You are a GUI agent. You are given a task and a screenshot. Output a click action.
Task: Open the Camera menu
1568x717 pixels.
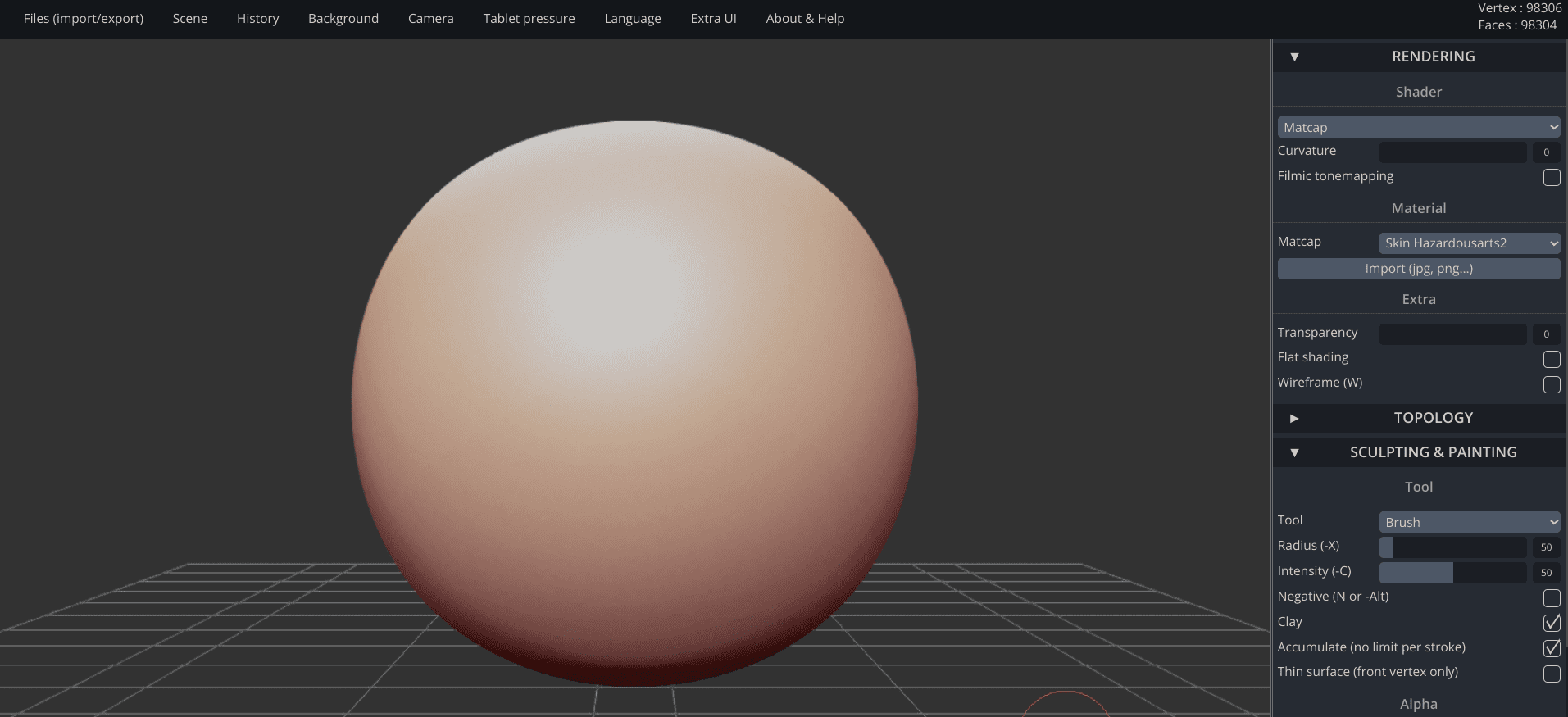click(431, 18)
